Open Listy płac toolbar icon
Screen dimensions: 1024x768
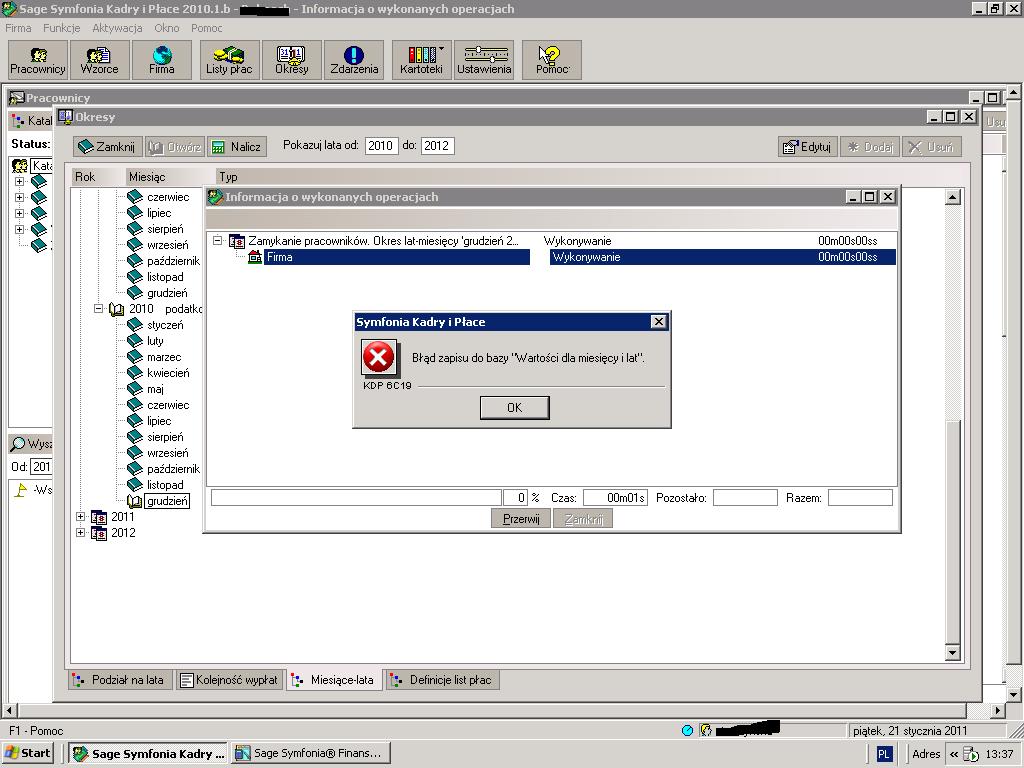(229, 60)
